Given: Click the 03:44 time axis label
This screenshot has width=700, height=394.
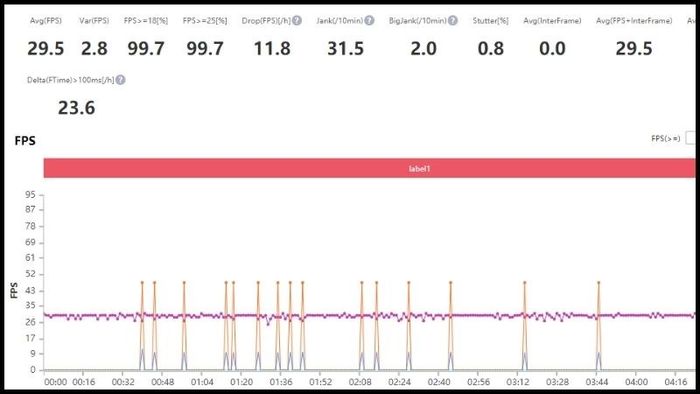Looking at the screenshot, I should [x=596, y=382].
